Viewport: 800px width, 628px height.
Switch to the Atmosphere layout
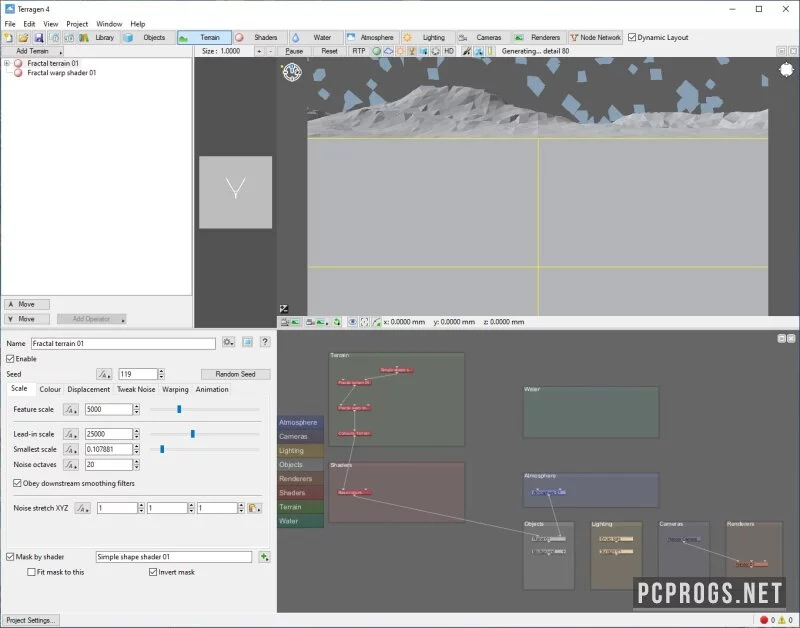[x=371, y=37]
